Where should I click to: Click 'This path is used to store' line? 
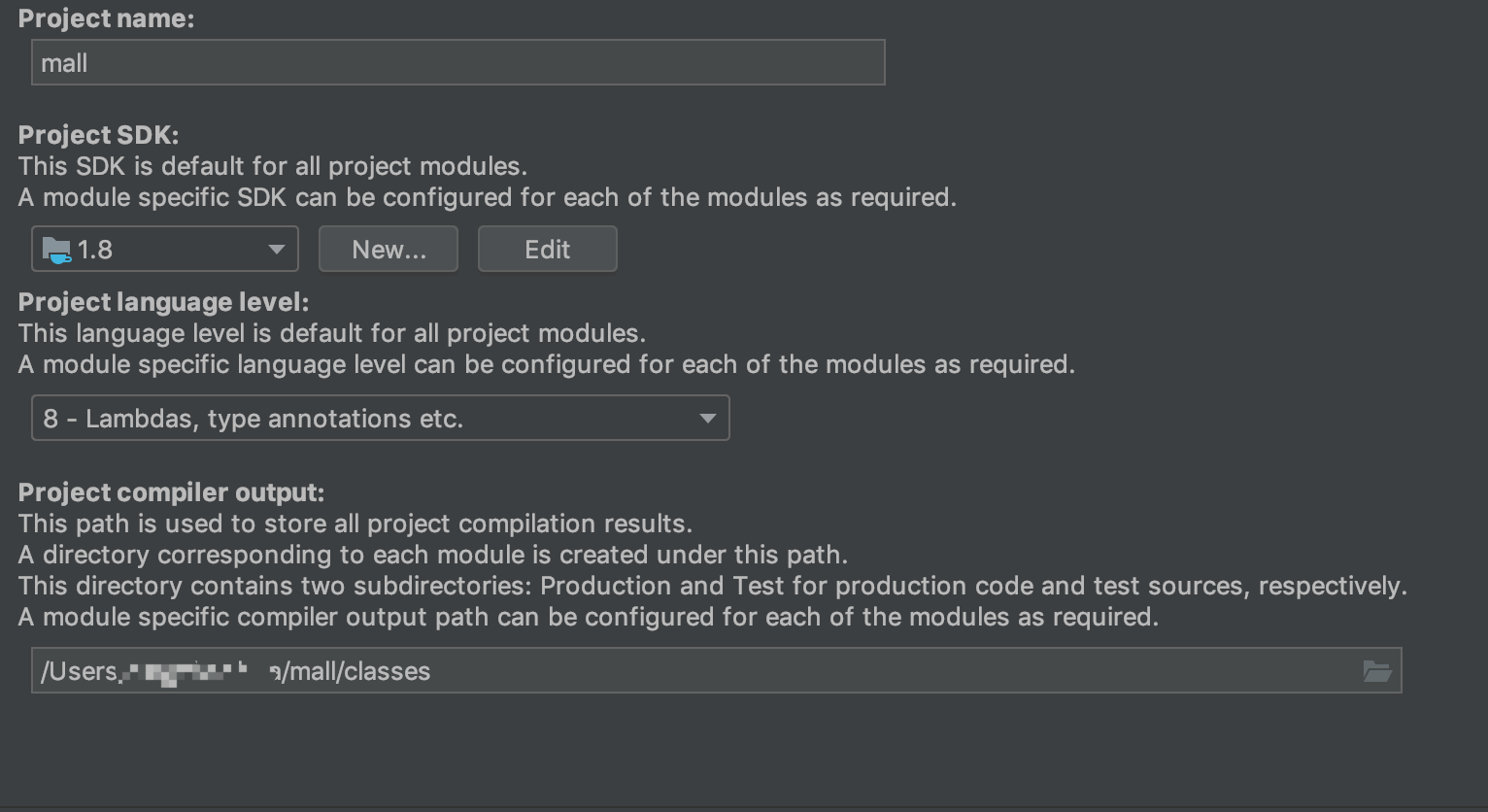355,524
